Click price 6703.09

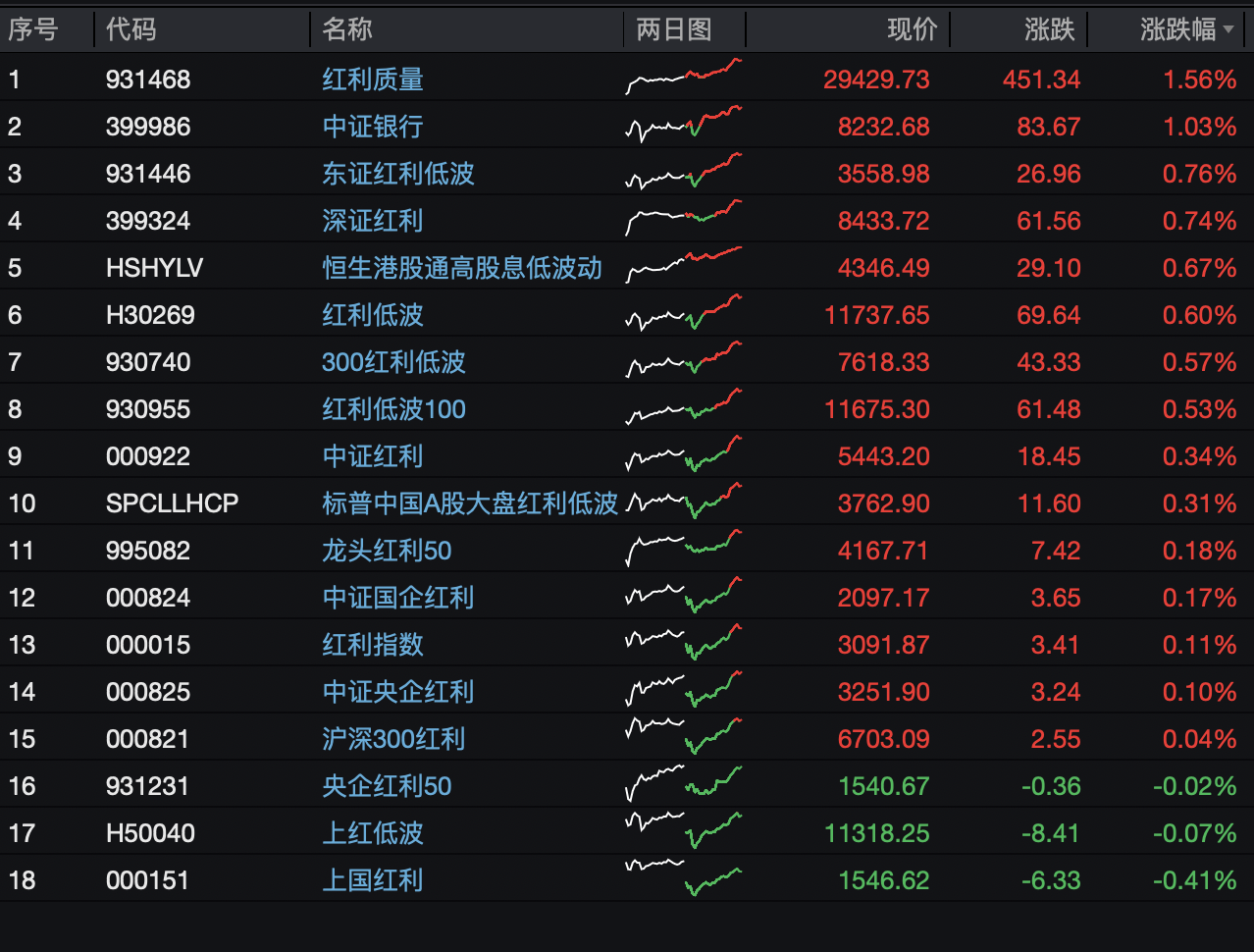(x=884, y=739)
